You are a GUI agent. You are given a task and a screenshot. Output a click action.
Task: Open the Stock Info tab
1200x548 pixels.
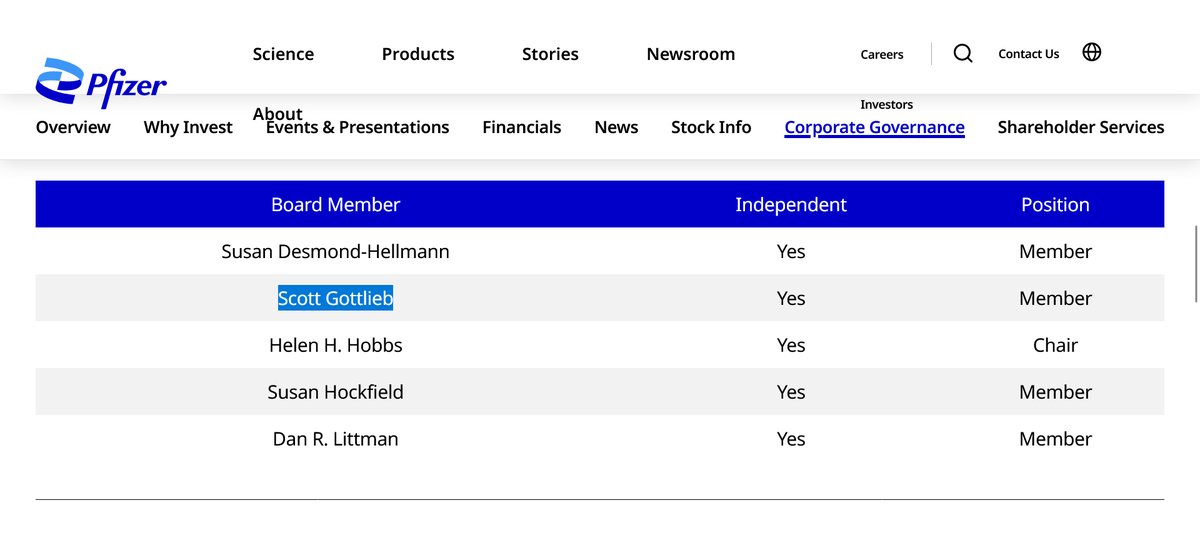click(711, 127)
